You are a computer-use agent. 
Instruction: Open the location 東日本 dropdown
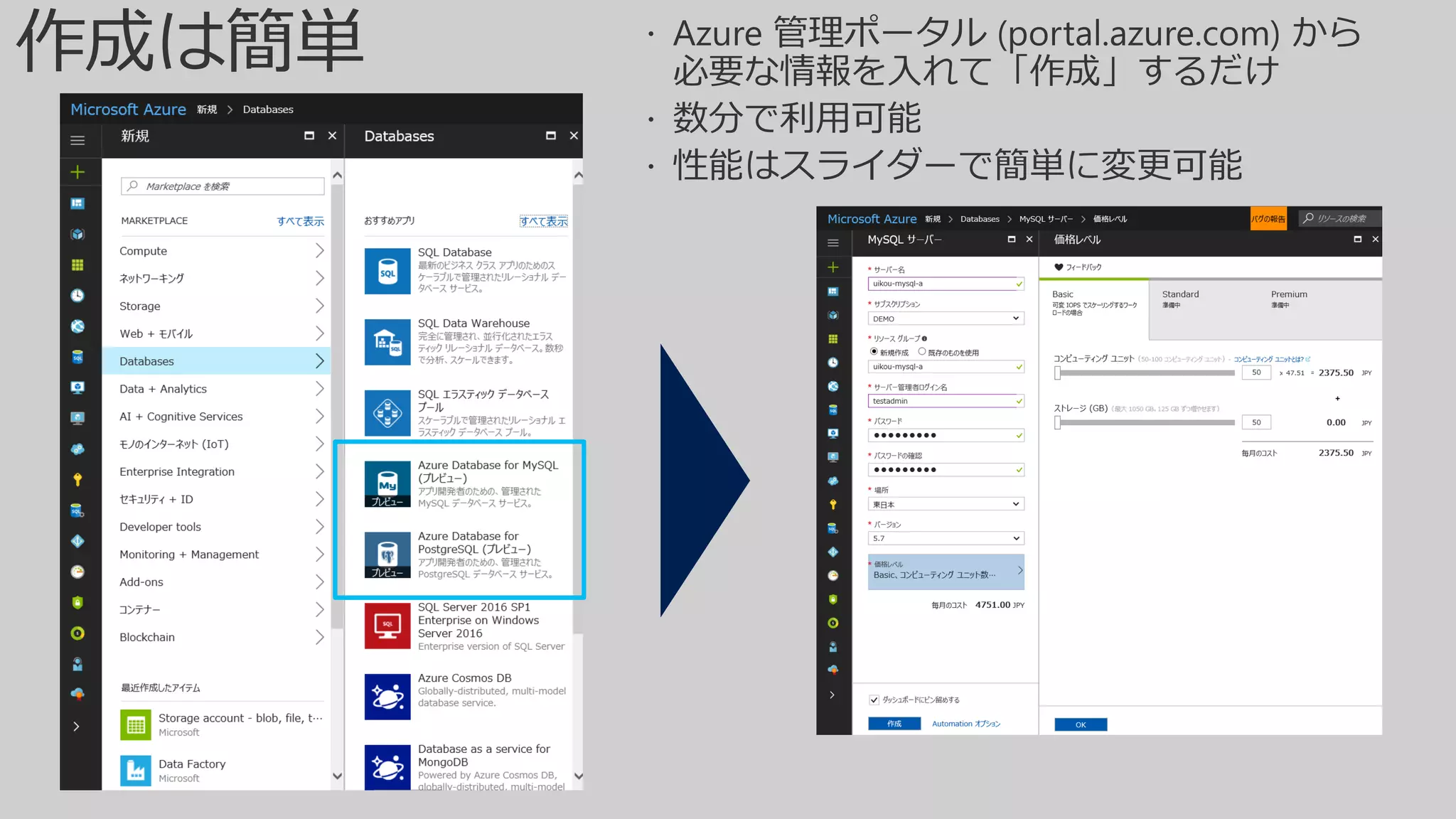tap(946, 504)
